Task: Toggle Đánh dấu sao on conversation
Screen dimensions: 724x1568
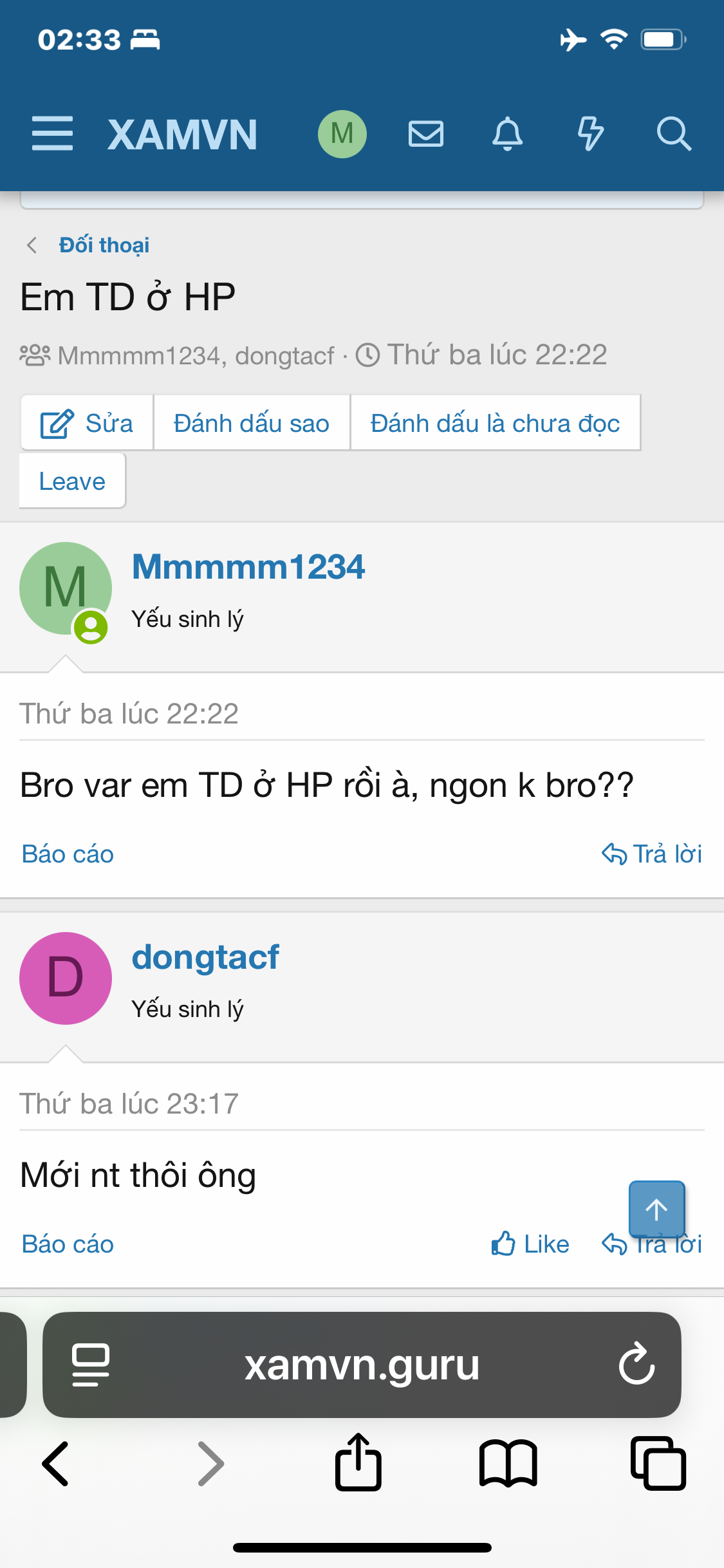Action: 252,424
